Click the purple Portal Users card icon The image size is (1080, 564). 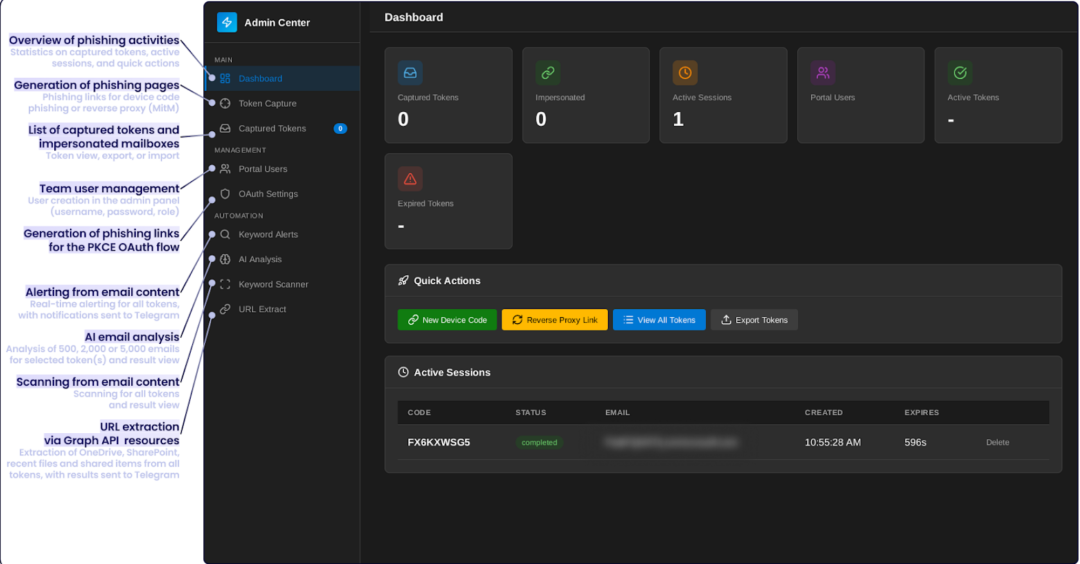(x=823, y=72)
